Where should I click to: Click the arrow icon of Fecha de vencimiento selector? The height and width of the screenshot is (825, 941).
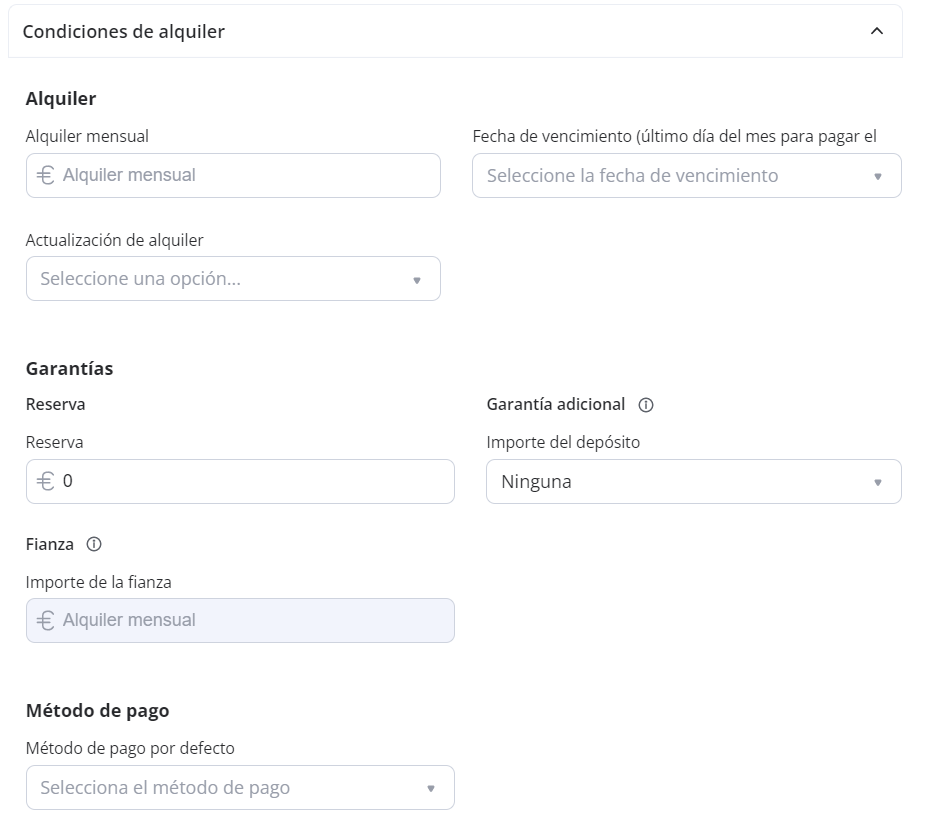tap(878, 176)
